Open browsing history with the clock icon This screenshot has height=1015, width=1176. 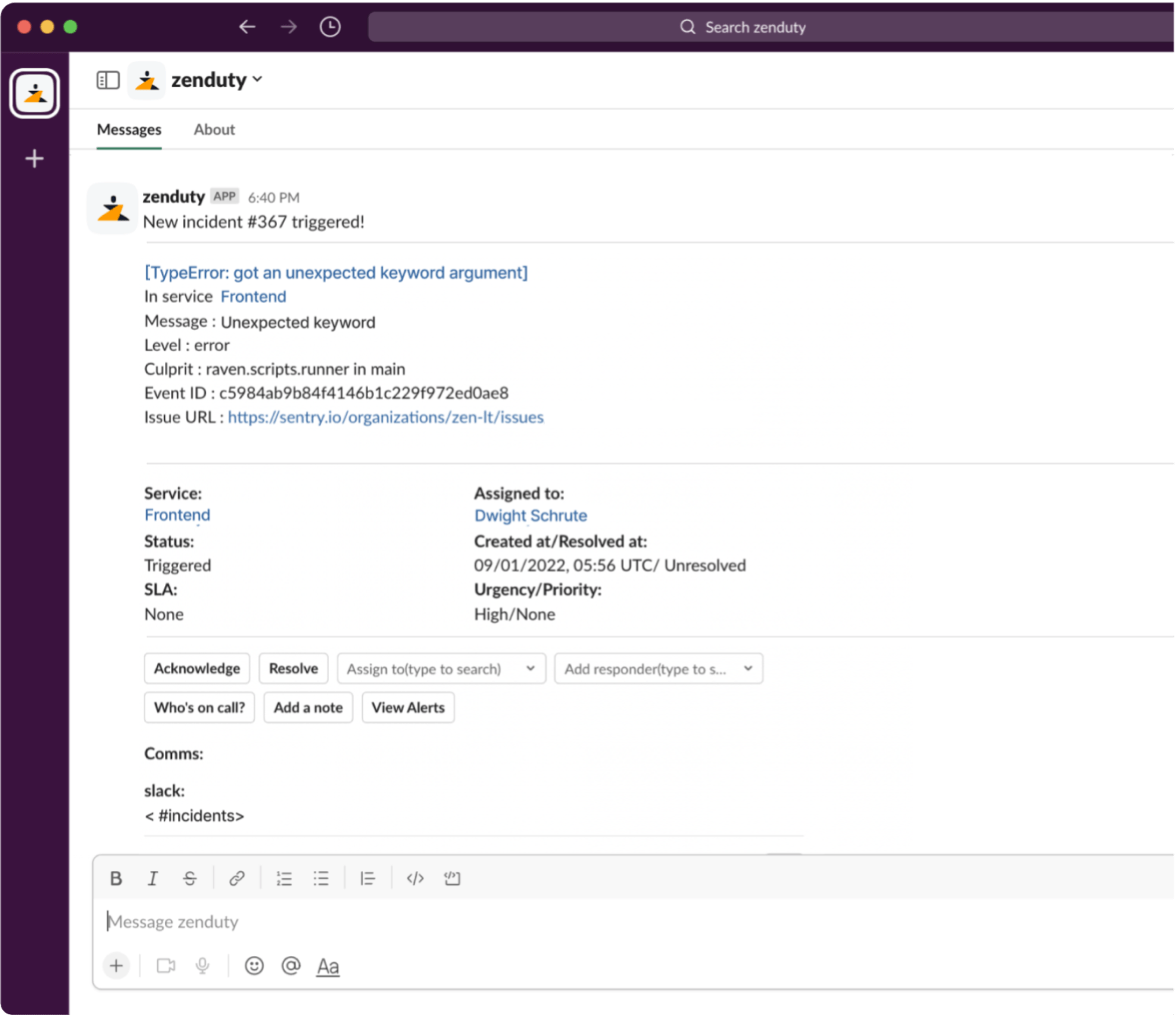329,26
